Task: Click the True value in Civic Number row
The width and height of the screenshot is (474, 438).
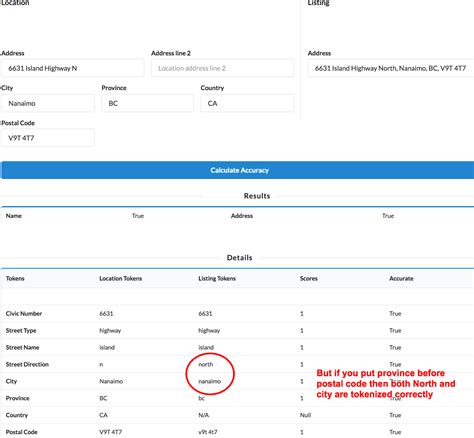Action: click(395, 314)
